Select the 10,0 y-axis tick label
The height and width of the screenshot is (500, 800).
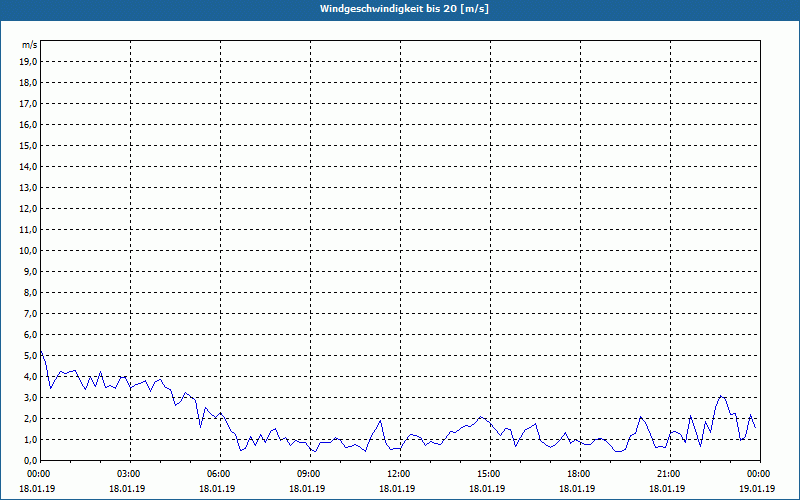tap(28, 250)
